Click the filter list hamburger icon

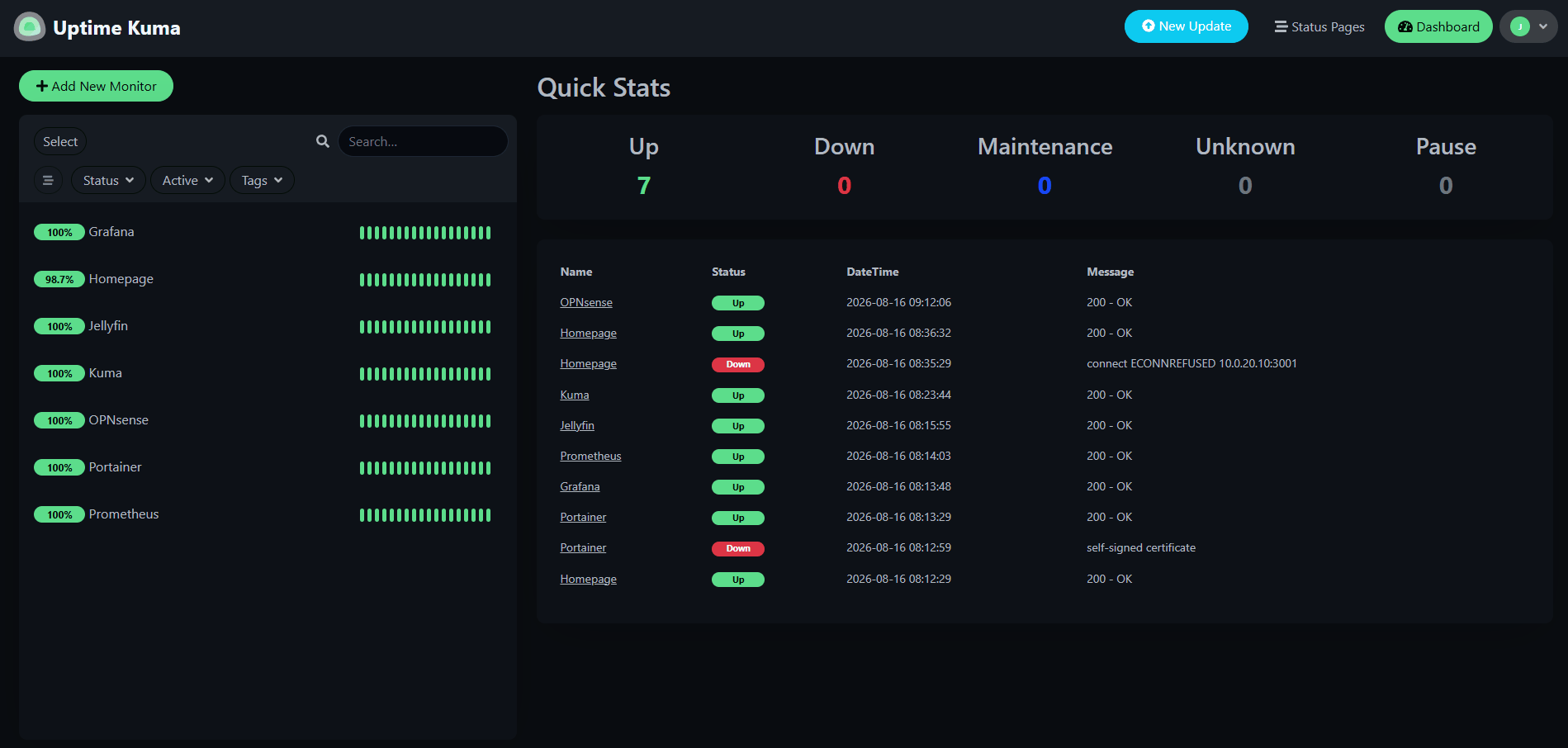48,180
